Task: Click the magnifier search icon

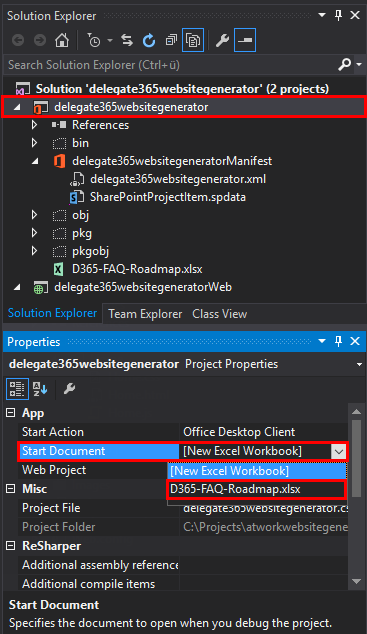Action: pos(344,64)
